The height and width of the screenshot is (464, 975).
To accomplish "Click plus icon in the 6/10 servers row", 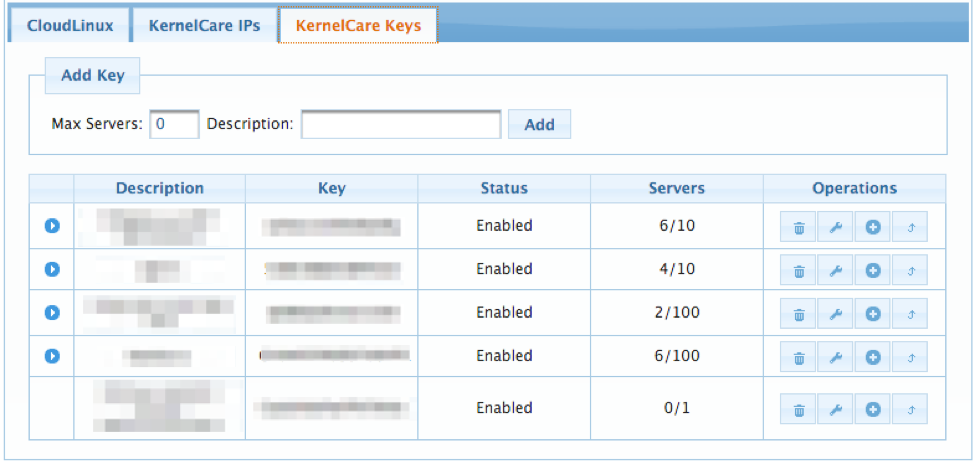I will (873, 226).
